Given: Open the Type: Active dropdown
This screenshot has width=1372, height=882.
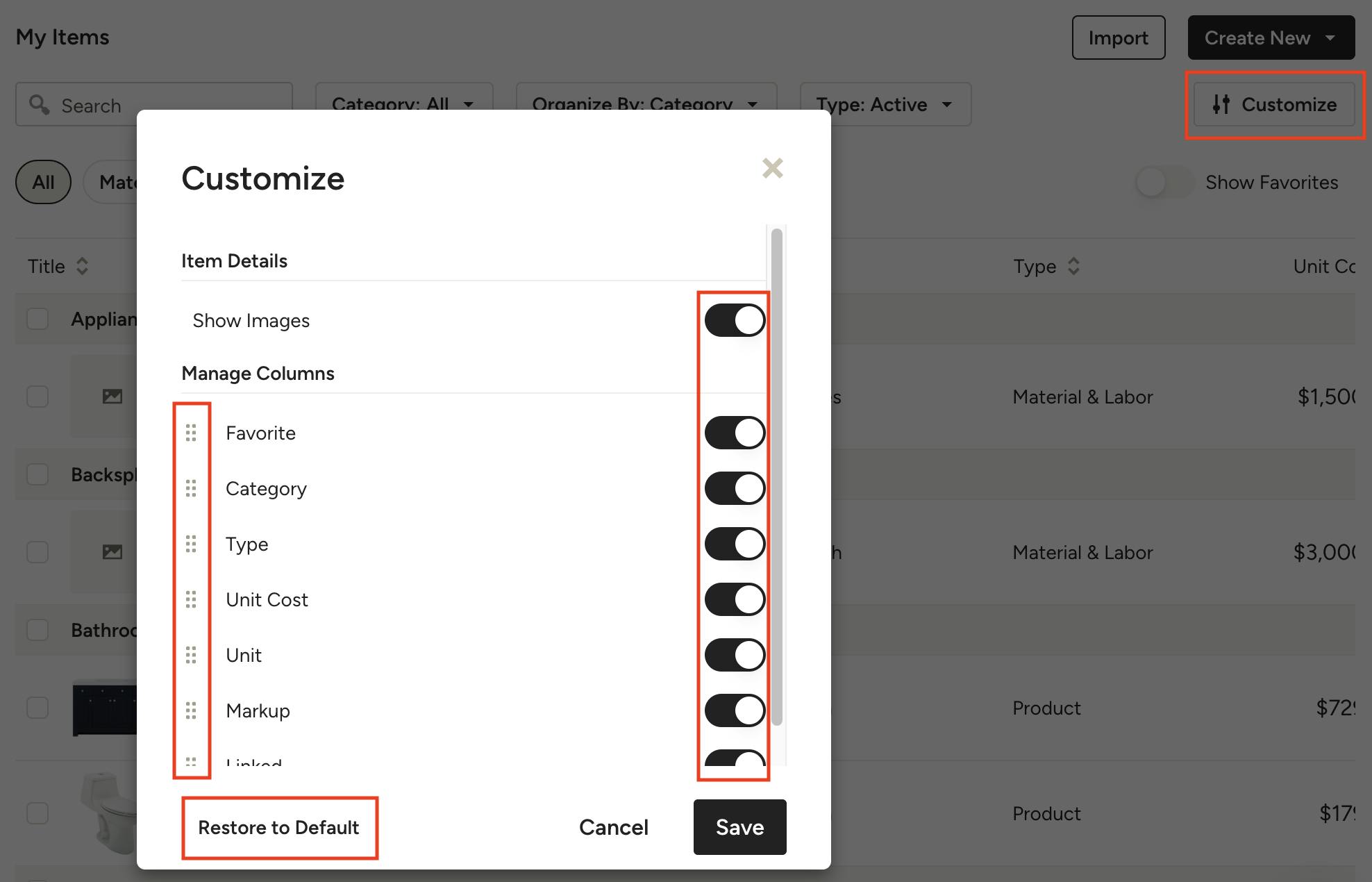Looking at the screenshot, I should pyautogui.click(x=885, y=104).
